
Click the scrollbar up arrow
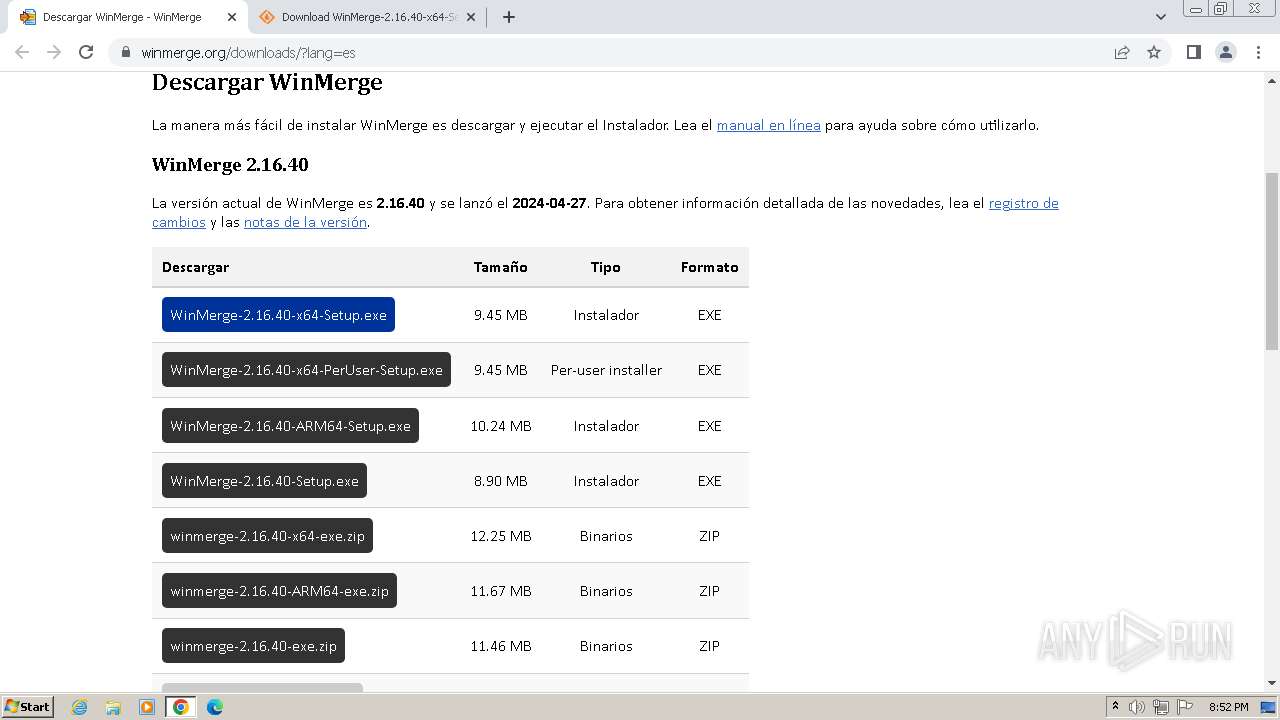click(x=1272, y=79)
